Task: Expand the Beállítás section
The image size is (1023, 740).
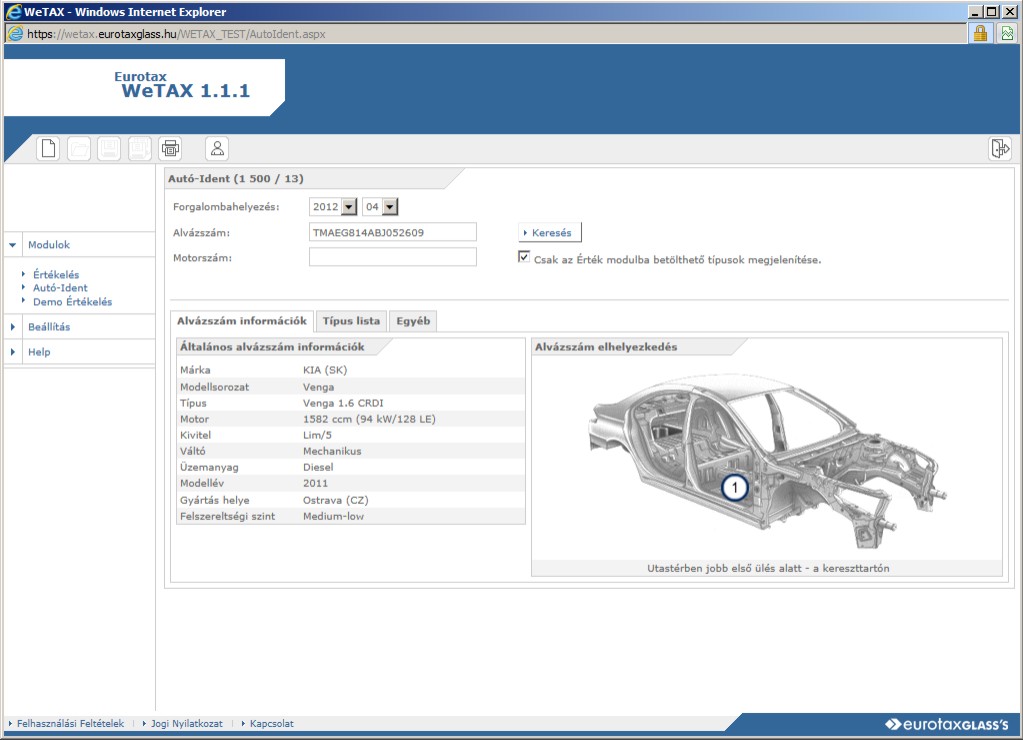Action: (x=13, y=327)
